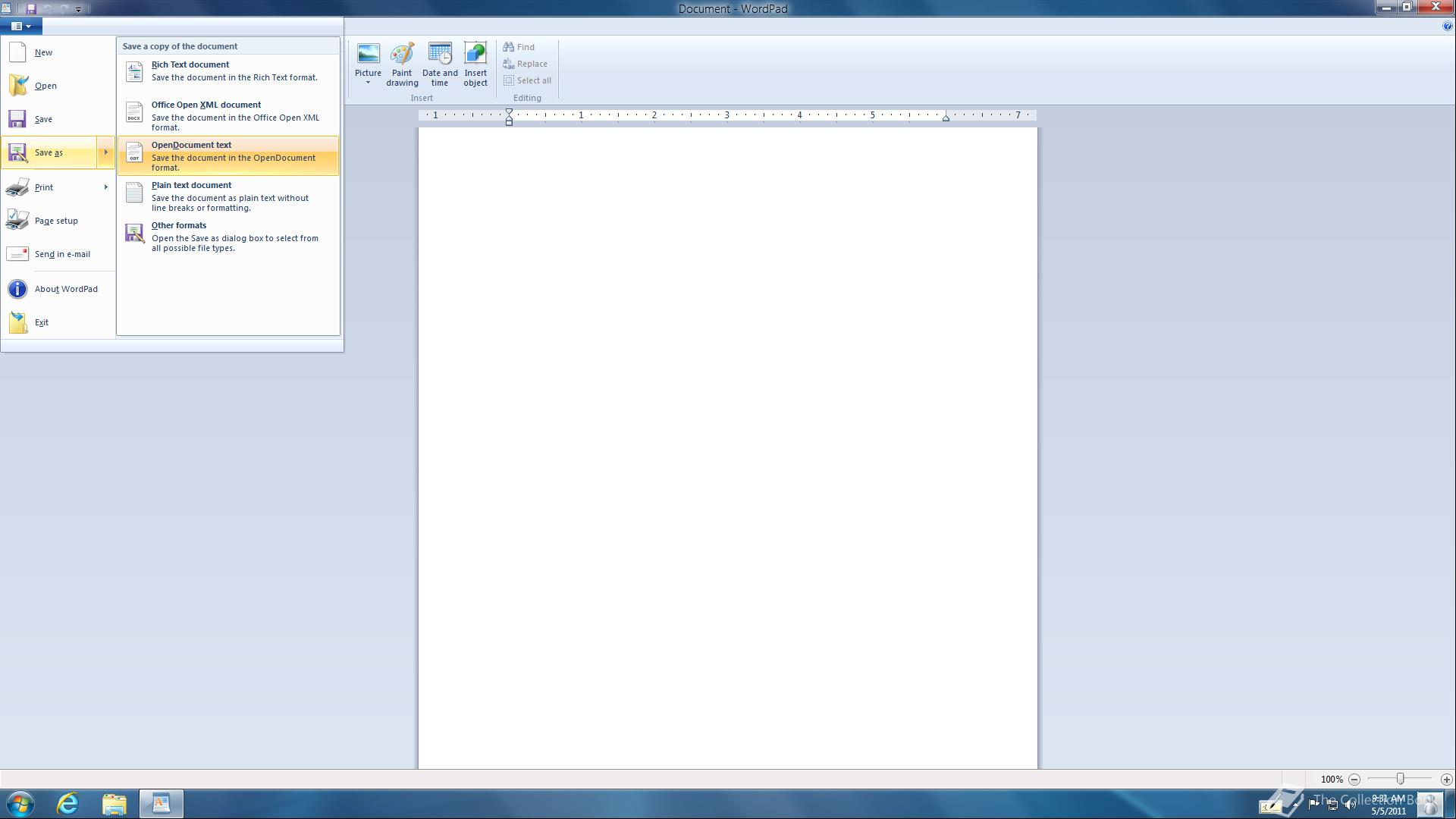Click the zoom slider handle
This screenshot has height=819, width=1456.
pos(1400,779)
